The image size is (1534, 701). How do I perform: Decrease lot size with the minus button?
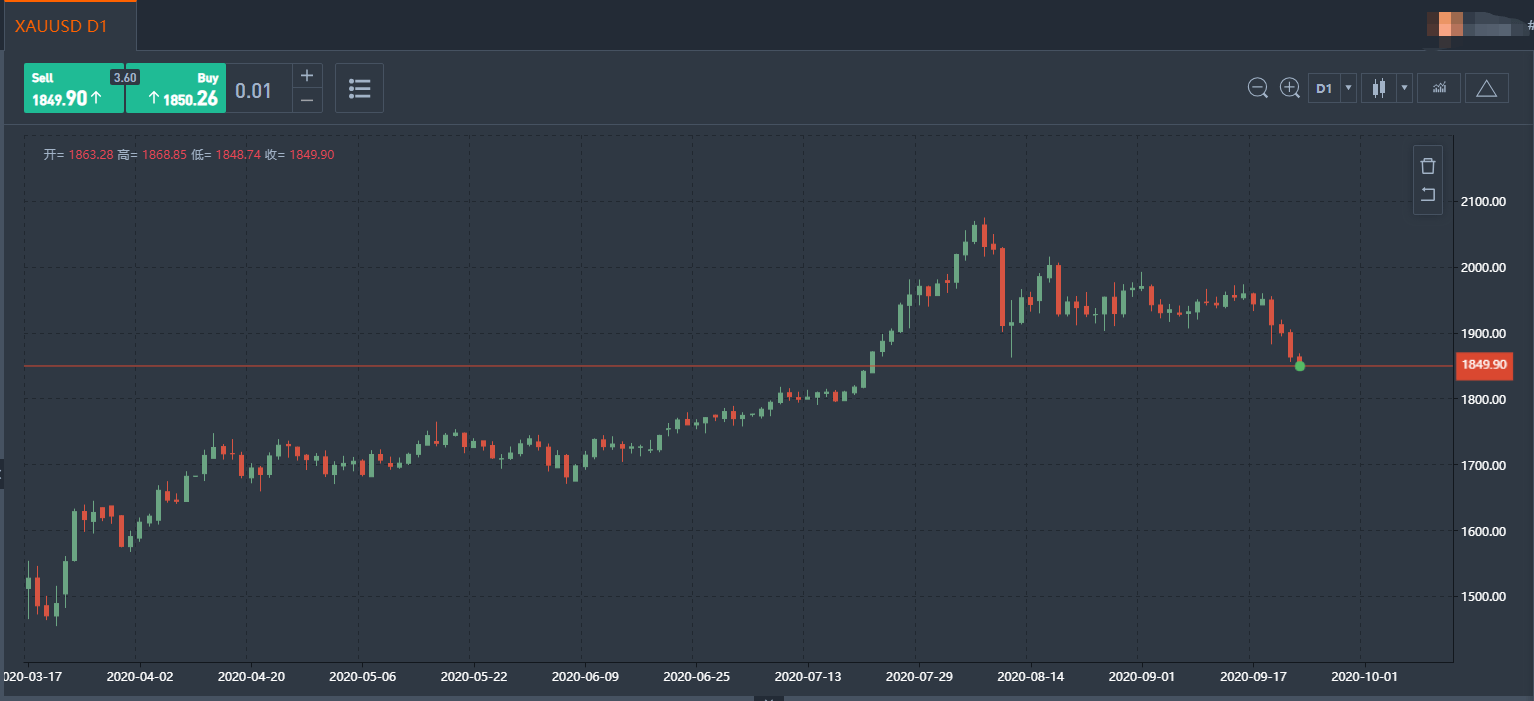(307, 100)
